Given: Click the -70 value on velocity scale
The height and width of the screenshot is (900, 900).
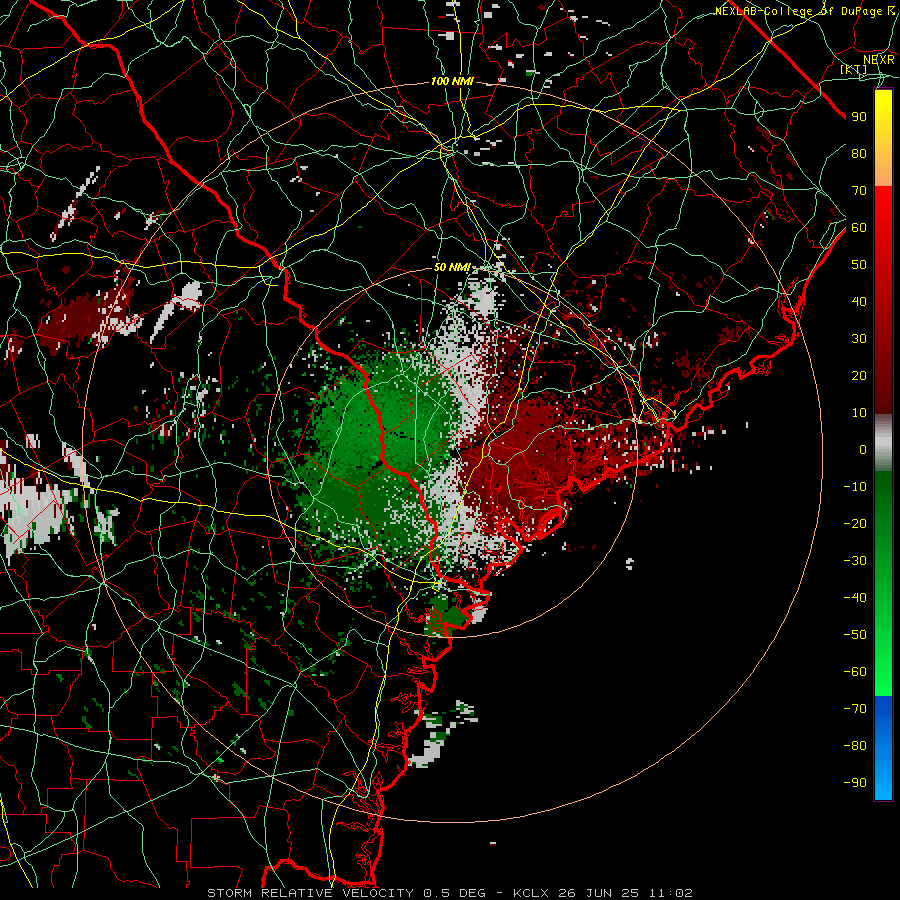Looking at the screenshot, I should tap(855, 709).
